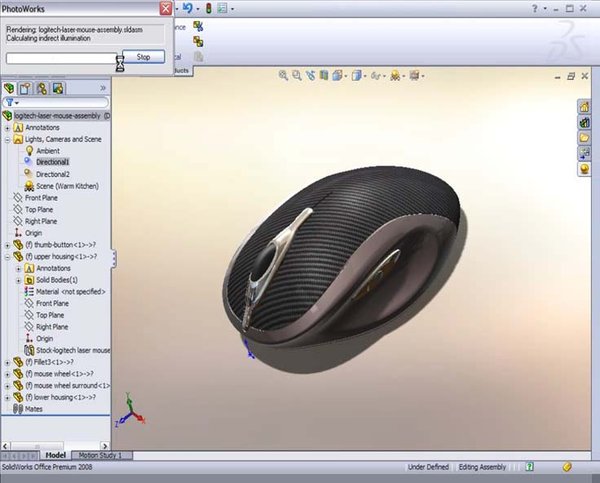The height and width of the screenshot is (483, 600).
Task: Expand the thumb-button component node
Action: pos(7,245)
